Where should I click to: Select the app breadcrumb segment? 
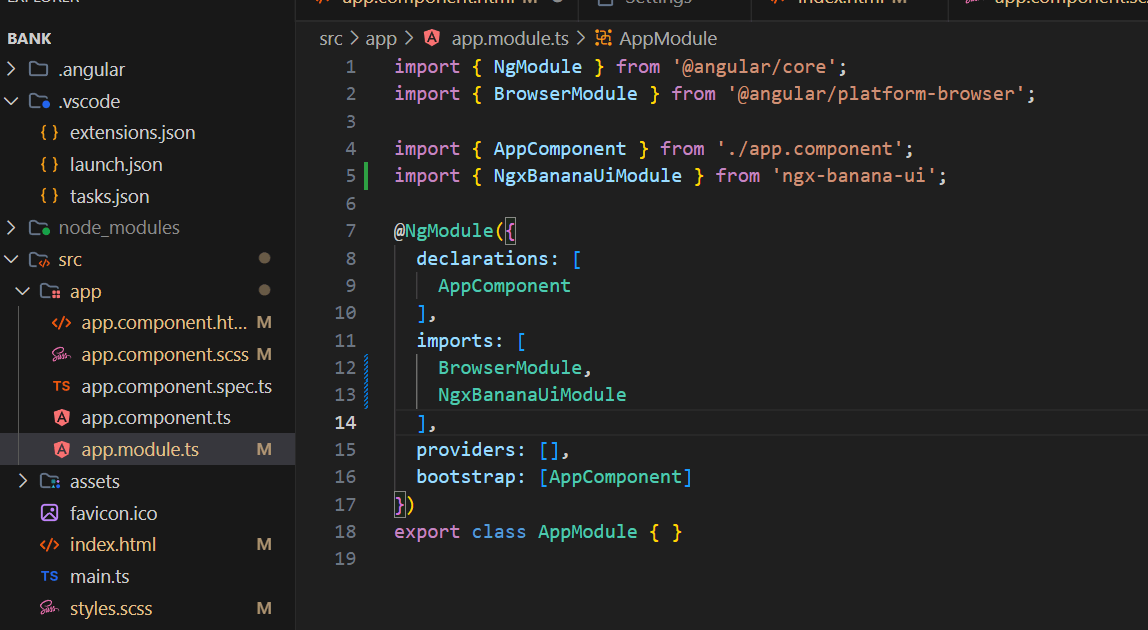click(381, 39)
